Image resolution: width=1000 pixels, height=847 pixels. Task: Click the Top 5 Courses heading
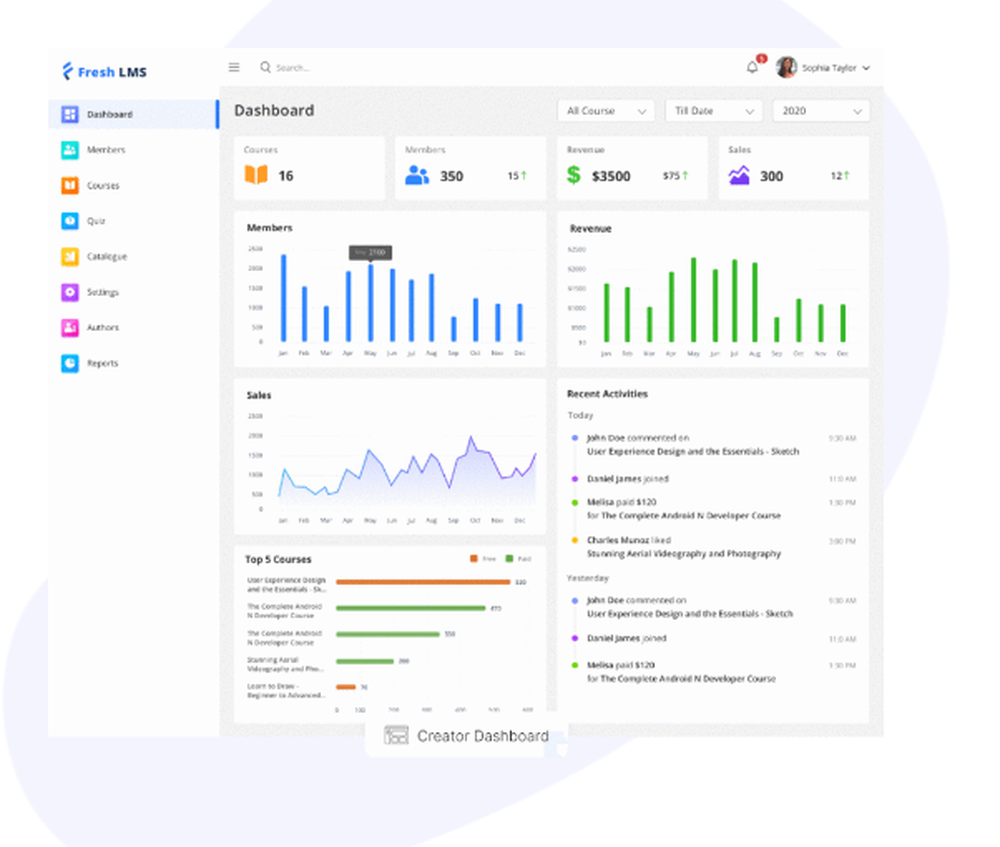click(278, 559)
